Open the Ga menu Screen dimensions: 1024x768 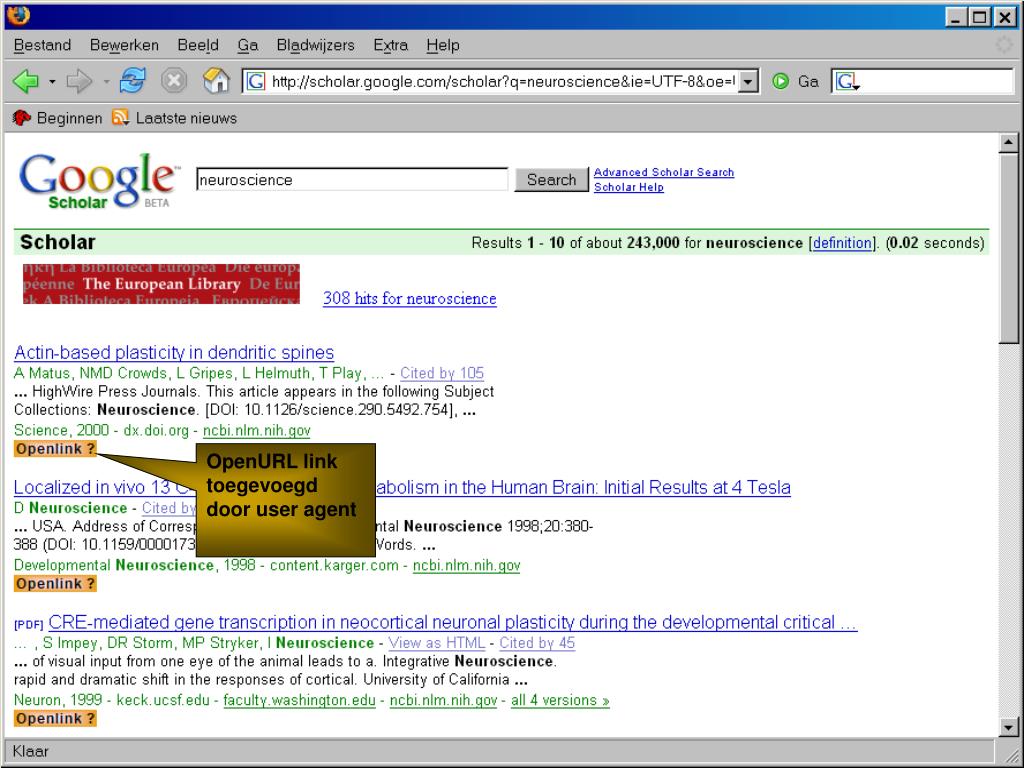[248, 45]
